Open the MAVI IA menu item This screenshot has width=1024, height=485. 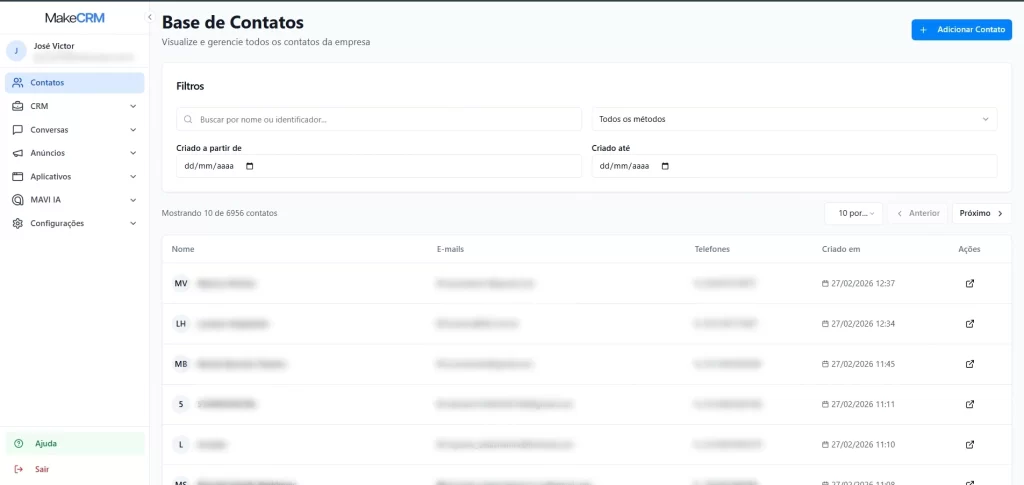(75, 200)
